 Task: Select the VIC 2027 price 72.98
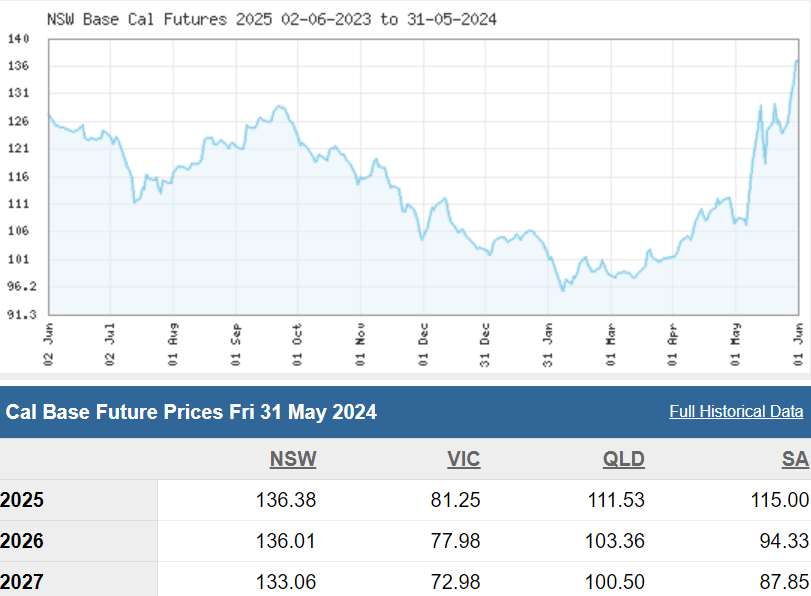pos(455,582)
